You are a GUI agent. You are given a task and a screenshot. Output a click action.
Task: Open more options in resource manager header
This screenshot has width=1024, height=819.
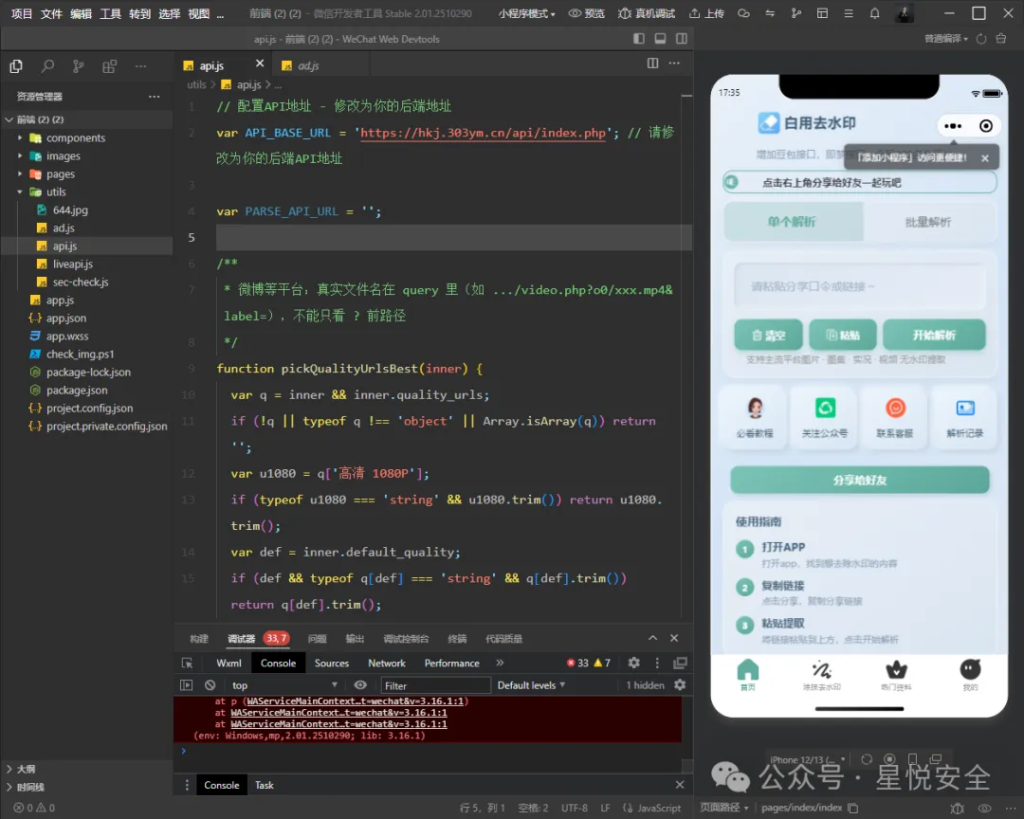154,97
